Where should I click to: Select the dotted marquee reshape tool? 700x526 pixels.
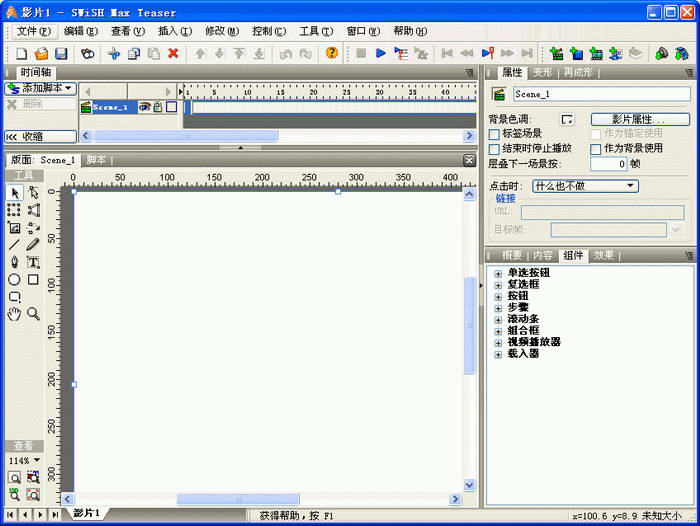[x=14, y=210]
